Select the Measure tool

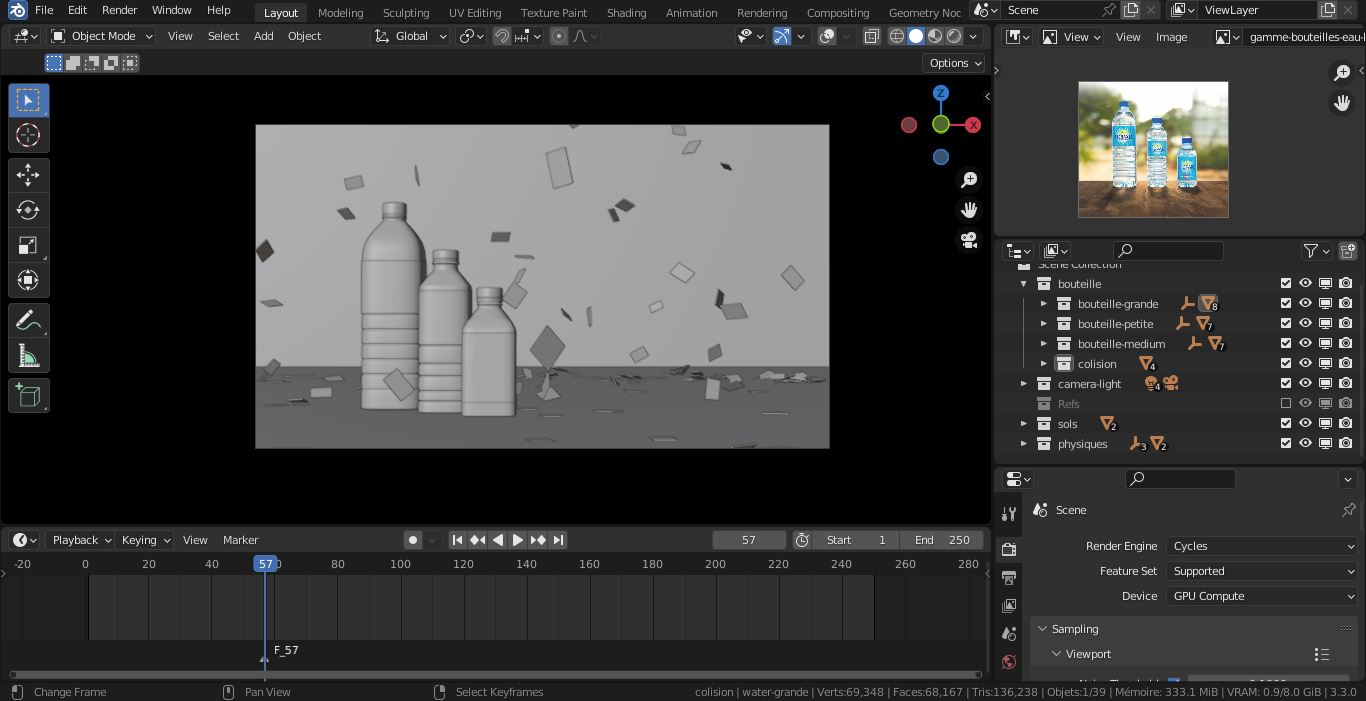tap(28, 354)
